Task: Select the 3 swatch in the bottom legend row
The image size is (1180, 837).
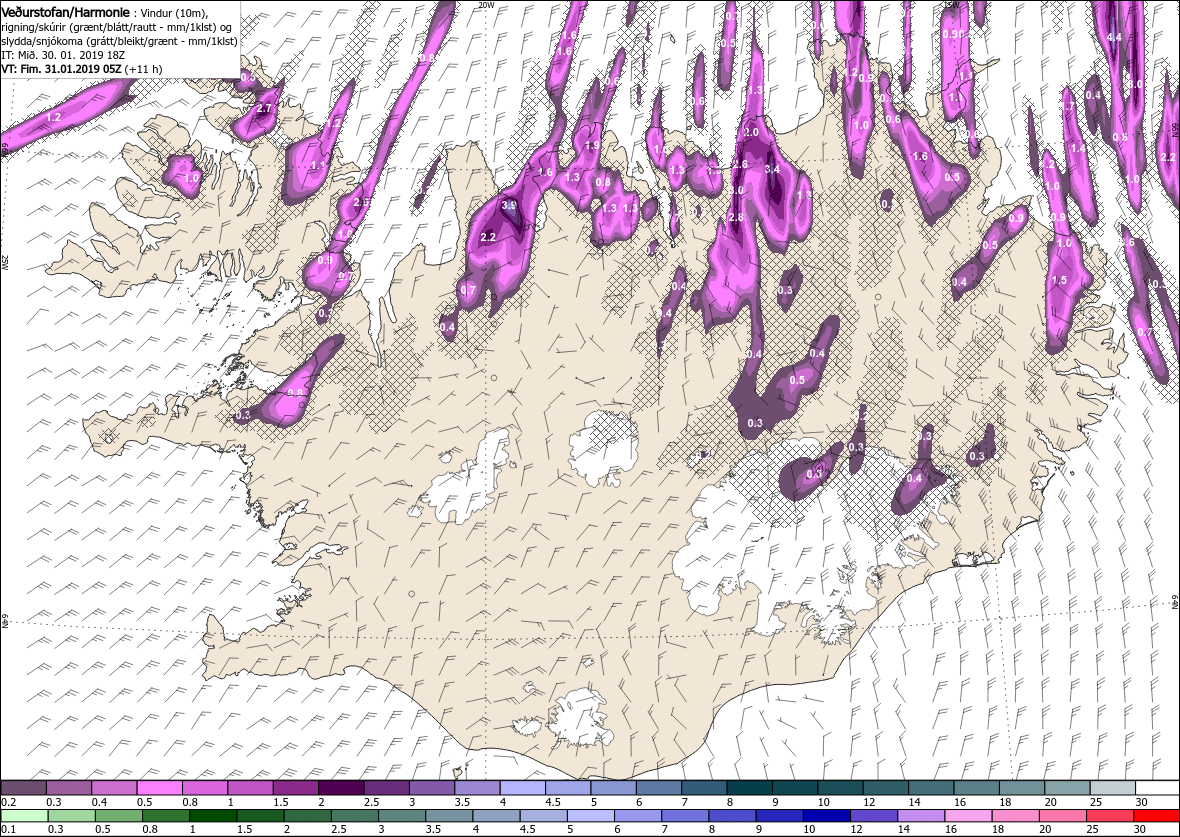Action: point(401,816)
